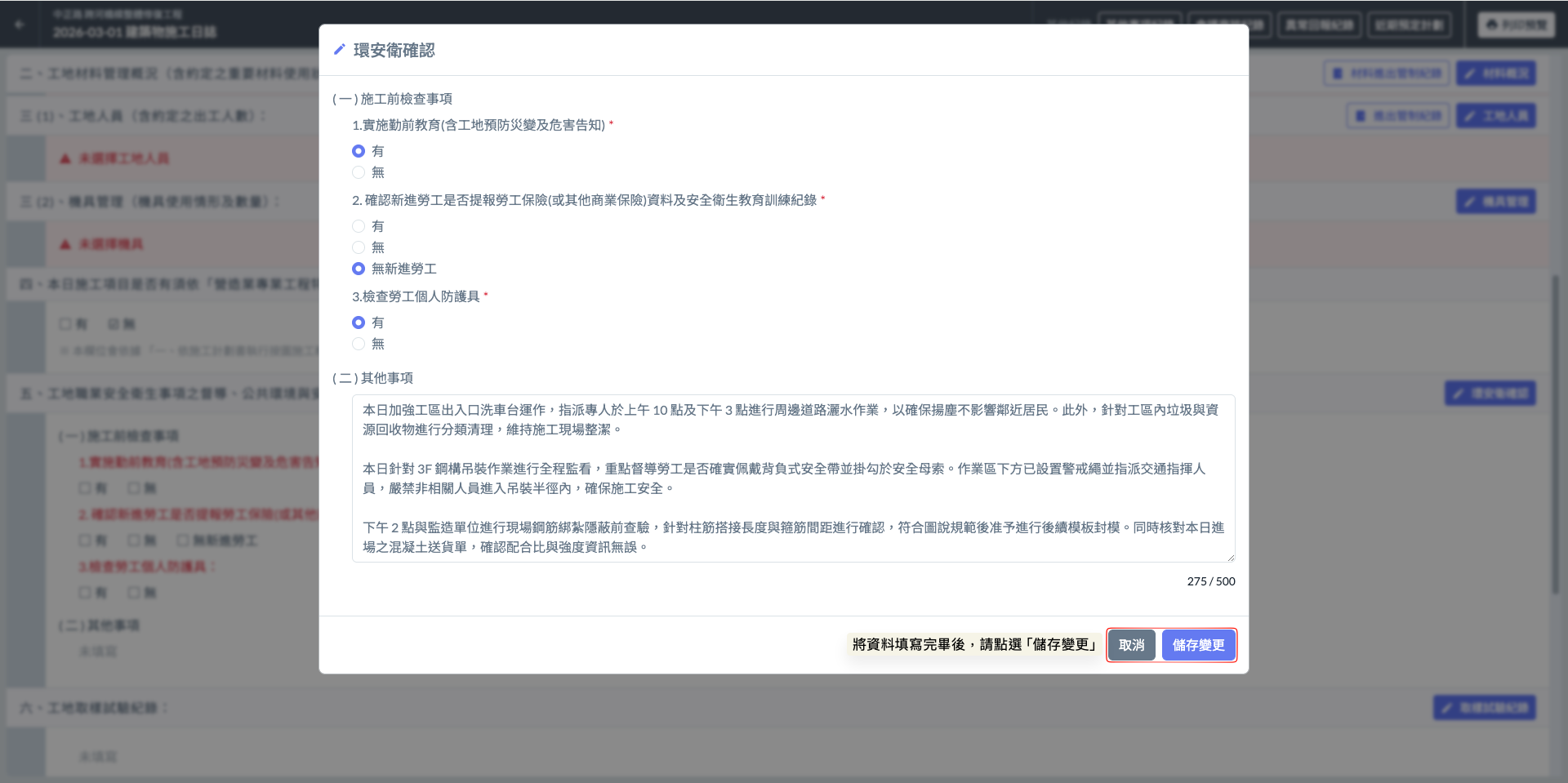This screenshot has width=1568, height=783.
Task: Open the 工地人員 edit button
Action: [x=1495, y=116]
